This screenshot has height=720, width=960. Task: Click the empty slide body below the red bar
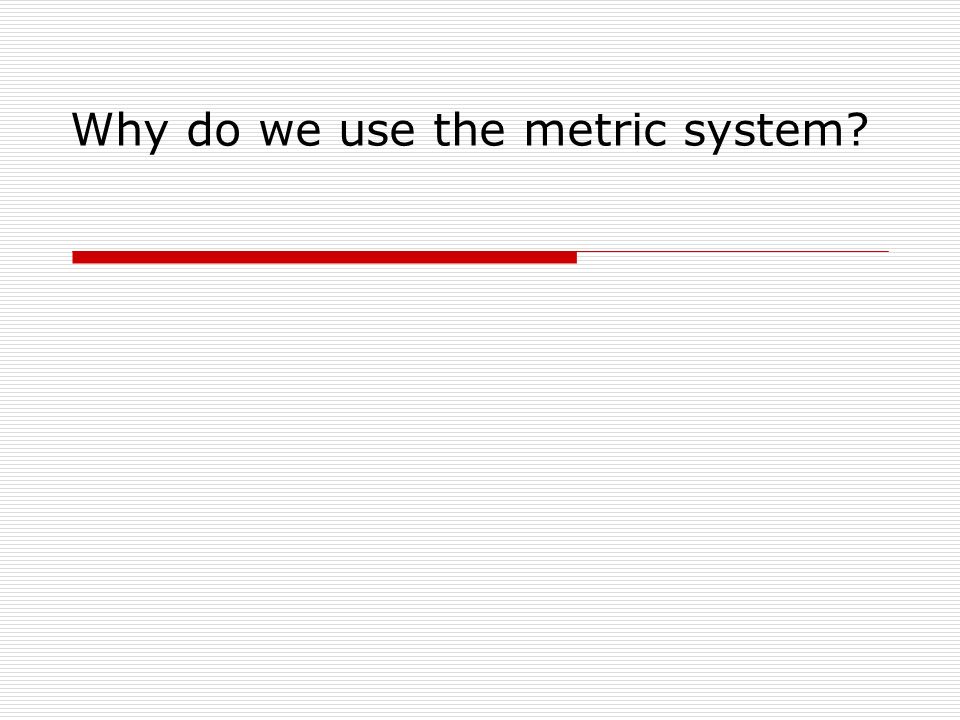coord(480,490)
